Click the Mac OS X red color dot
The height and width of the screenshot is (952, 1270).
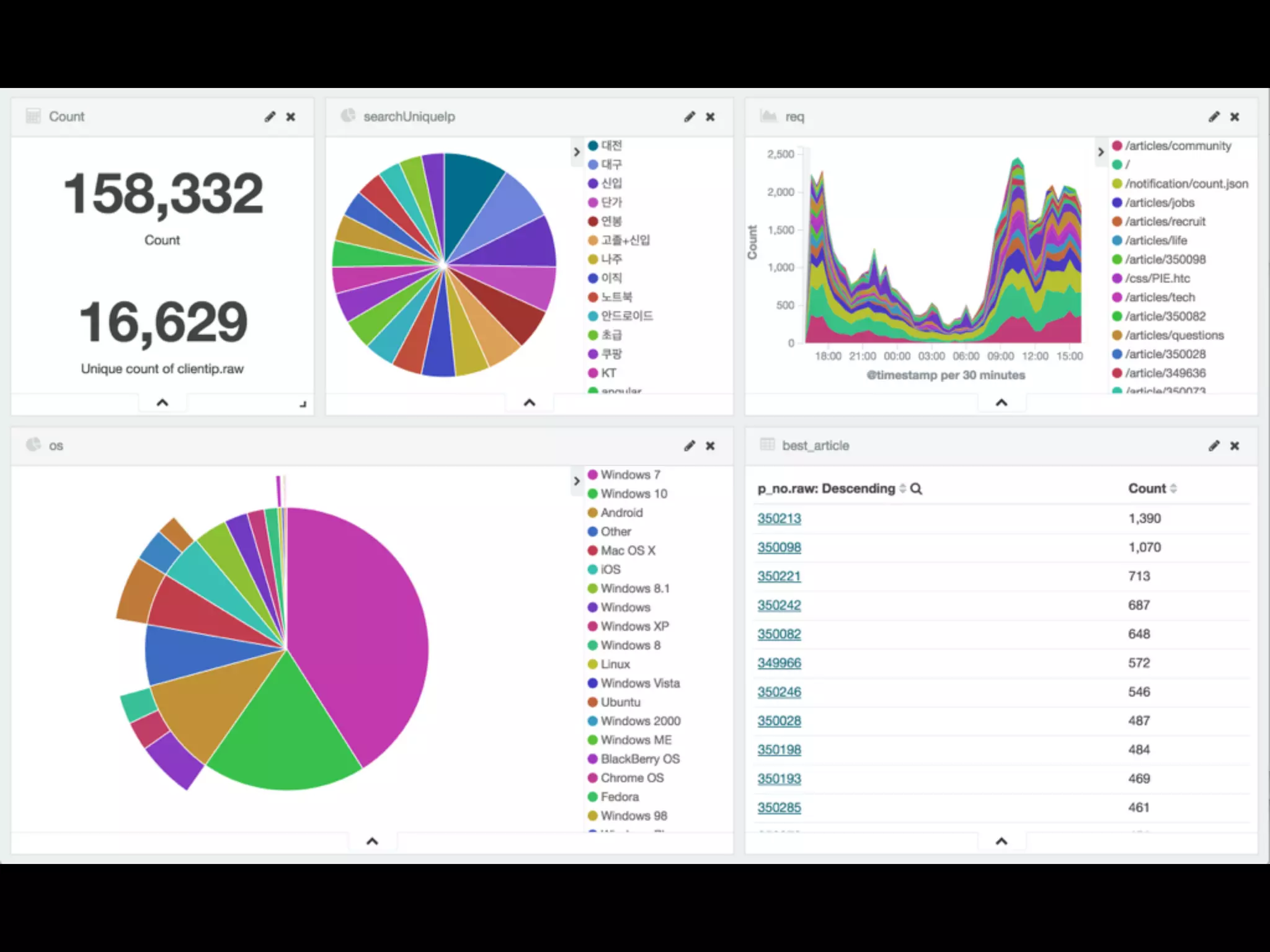tap(592, 550)
